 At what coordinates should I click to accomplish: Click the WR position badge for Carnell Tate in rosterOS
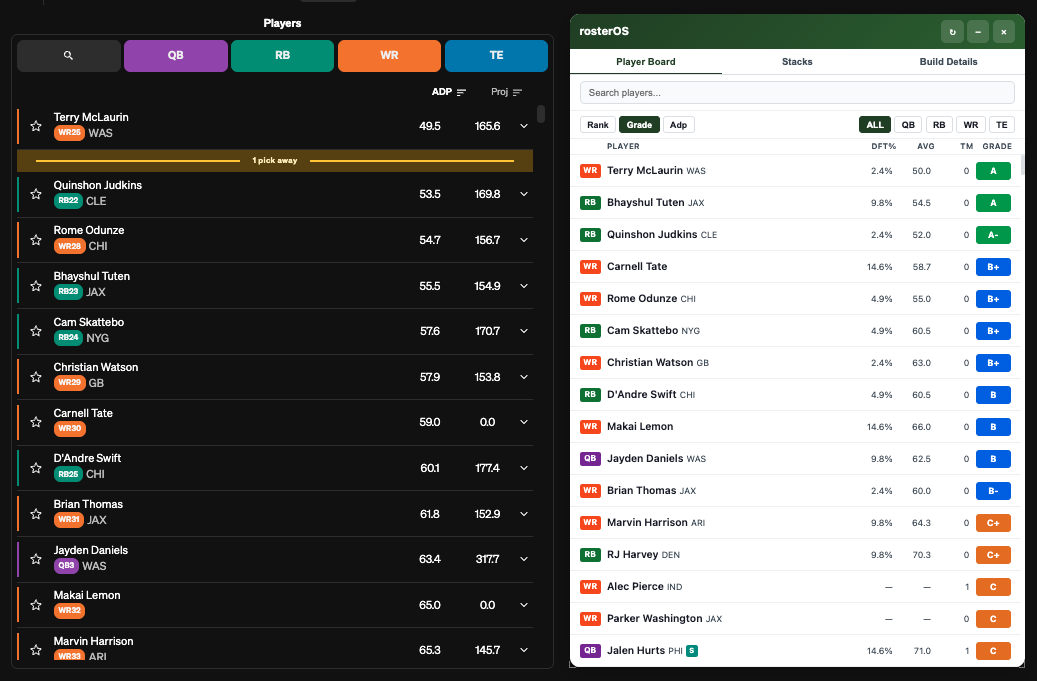(x=590, y=266)
